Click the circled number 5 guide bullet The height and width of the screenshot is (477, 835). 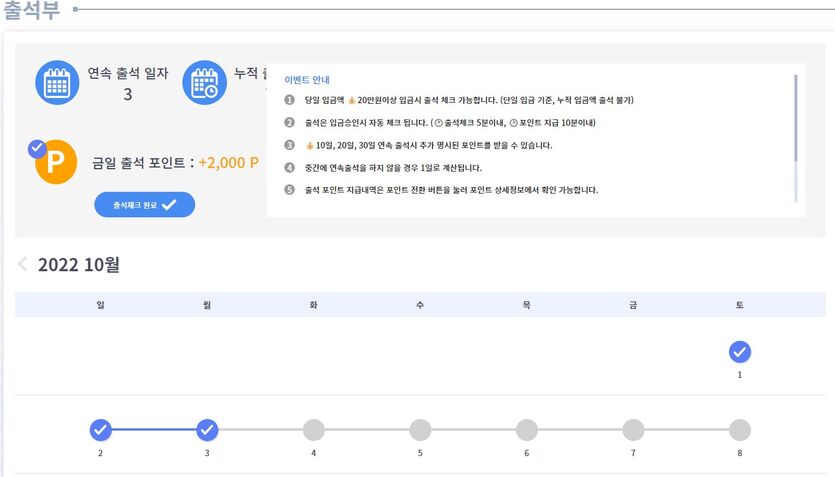pyautogui.click(x=289, y=190)
